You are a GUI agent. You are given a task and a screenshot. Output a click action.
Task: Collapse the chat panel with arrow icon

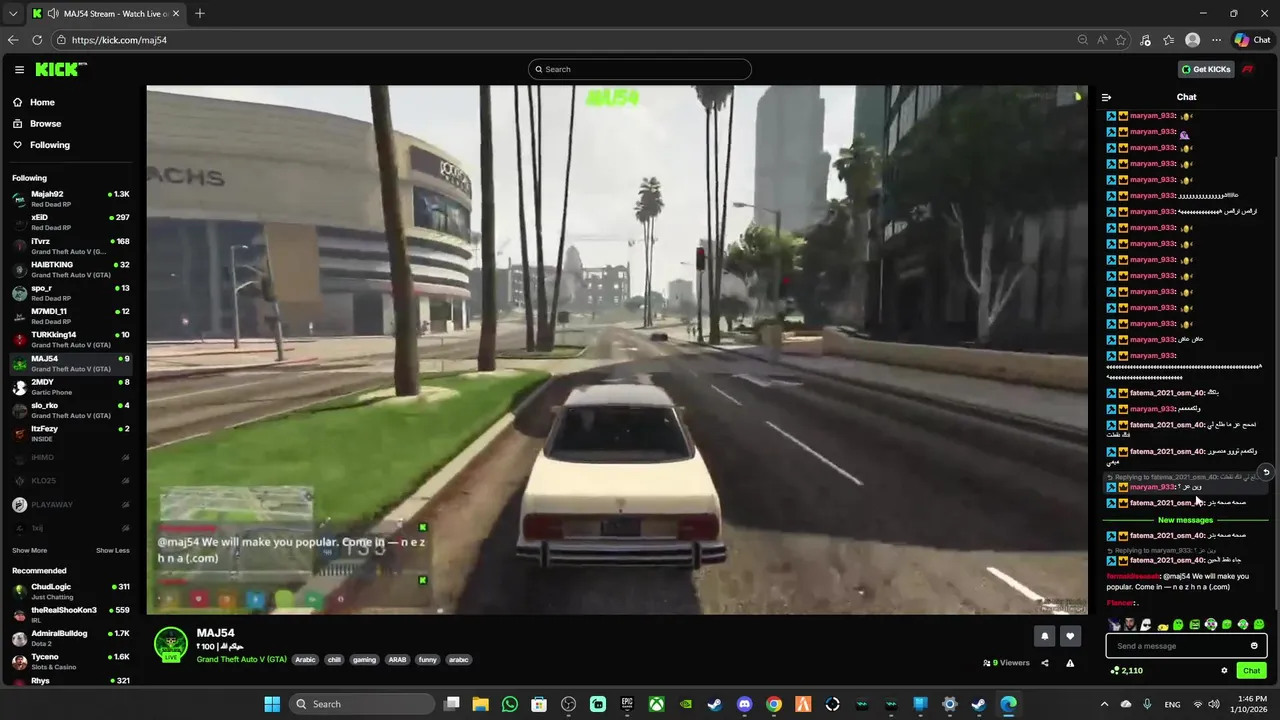1106,97
